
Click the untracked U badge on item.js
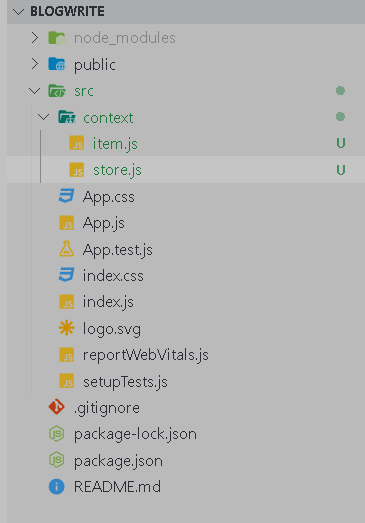[x=341, y=143]
